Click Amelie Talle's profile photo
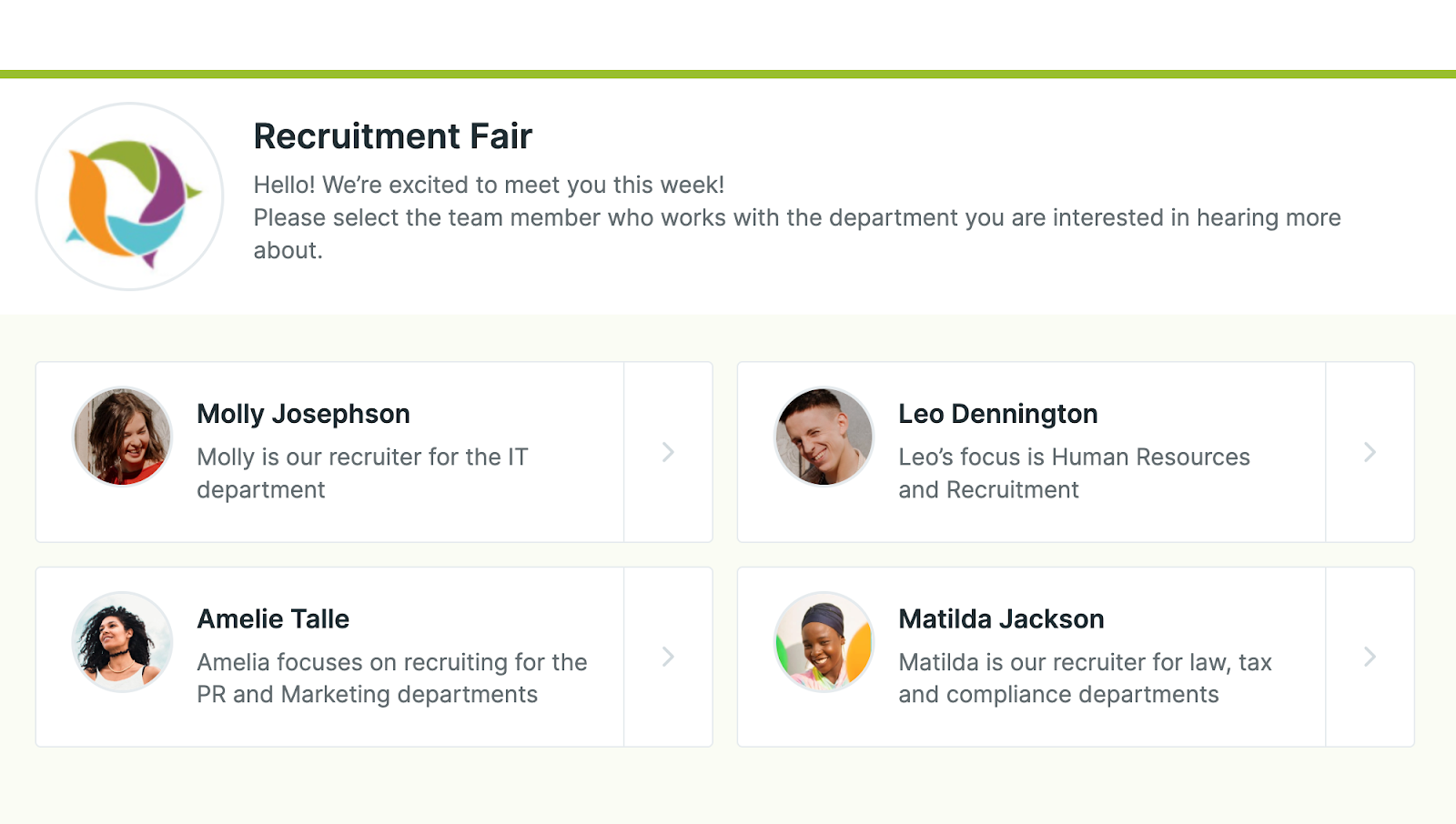 pyautogui.click(x=122, y=642)
